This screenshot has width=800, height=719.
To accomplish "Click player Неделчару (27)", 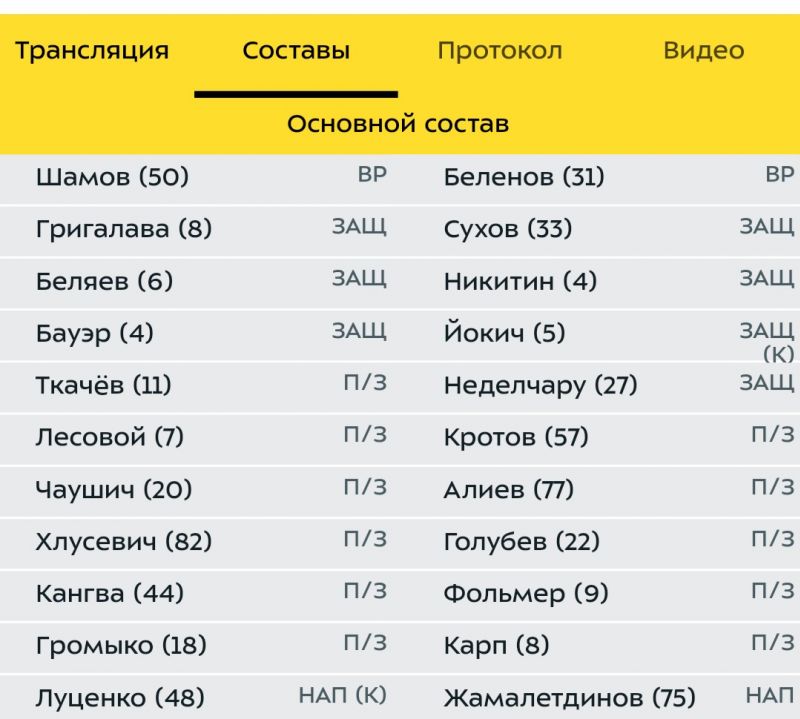I will tap(540, 385).
